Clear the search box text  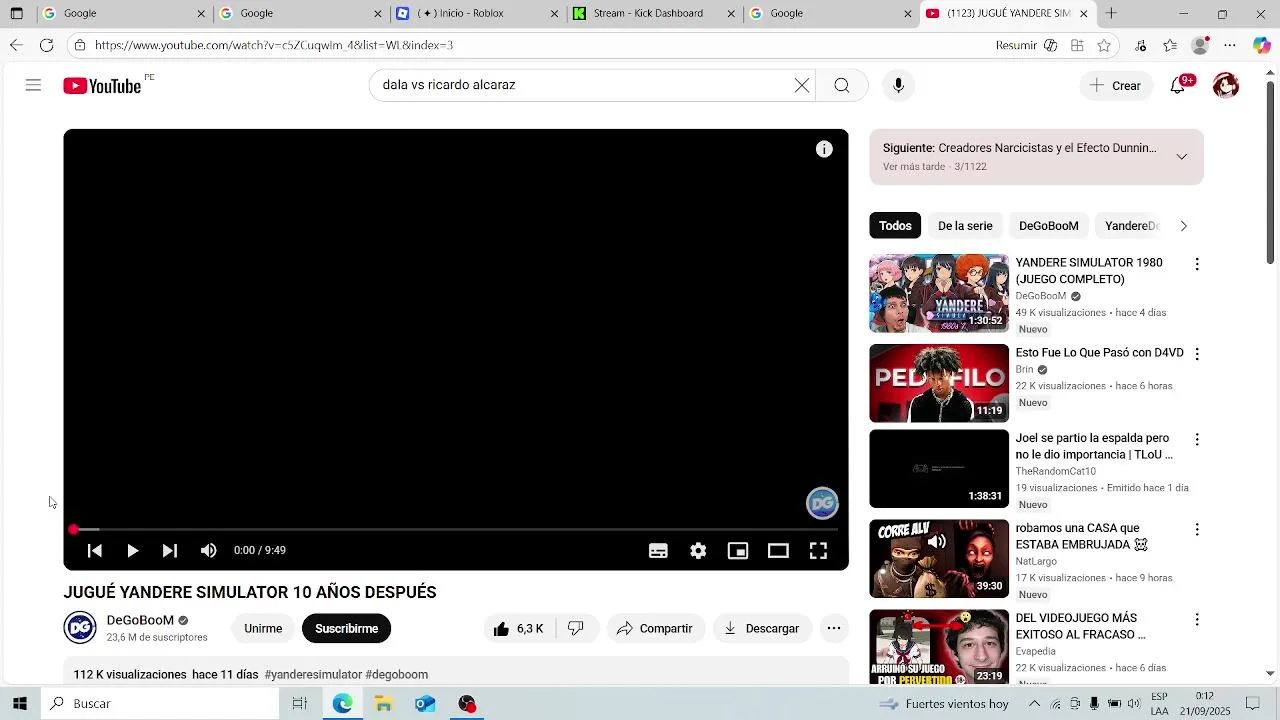pos(802,85)
